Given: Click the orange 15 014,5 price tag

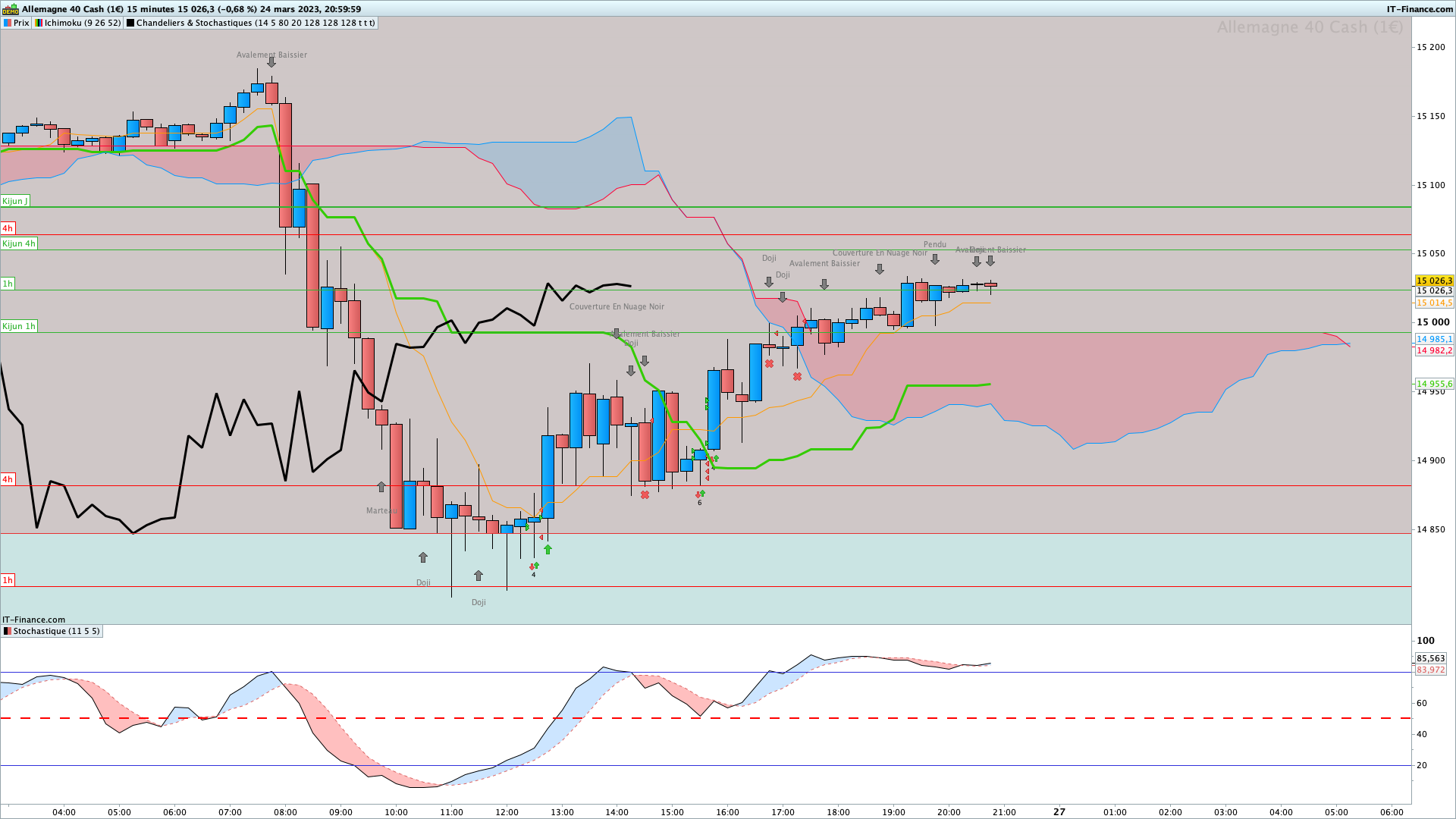Looking at the screenshot, I should (1434, 303).
